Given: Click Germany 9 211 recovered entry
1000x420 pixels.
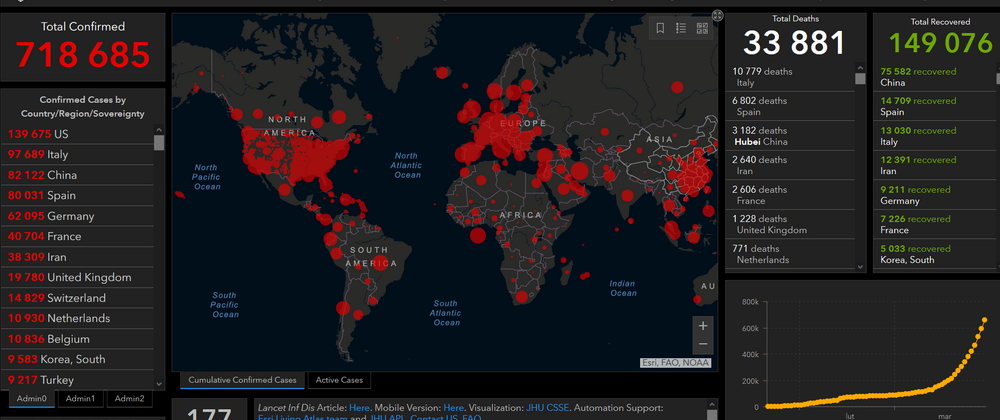Looking at the screenshot, I should click(x=934, y=195).
